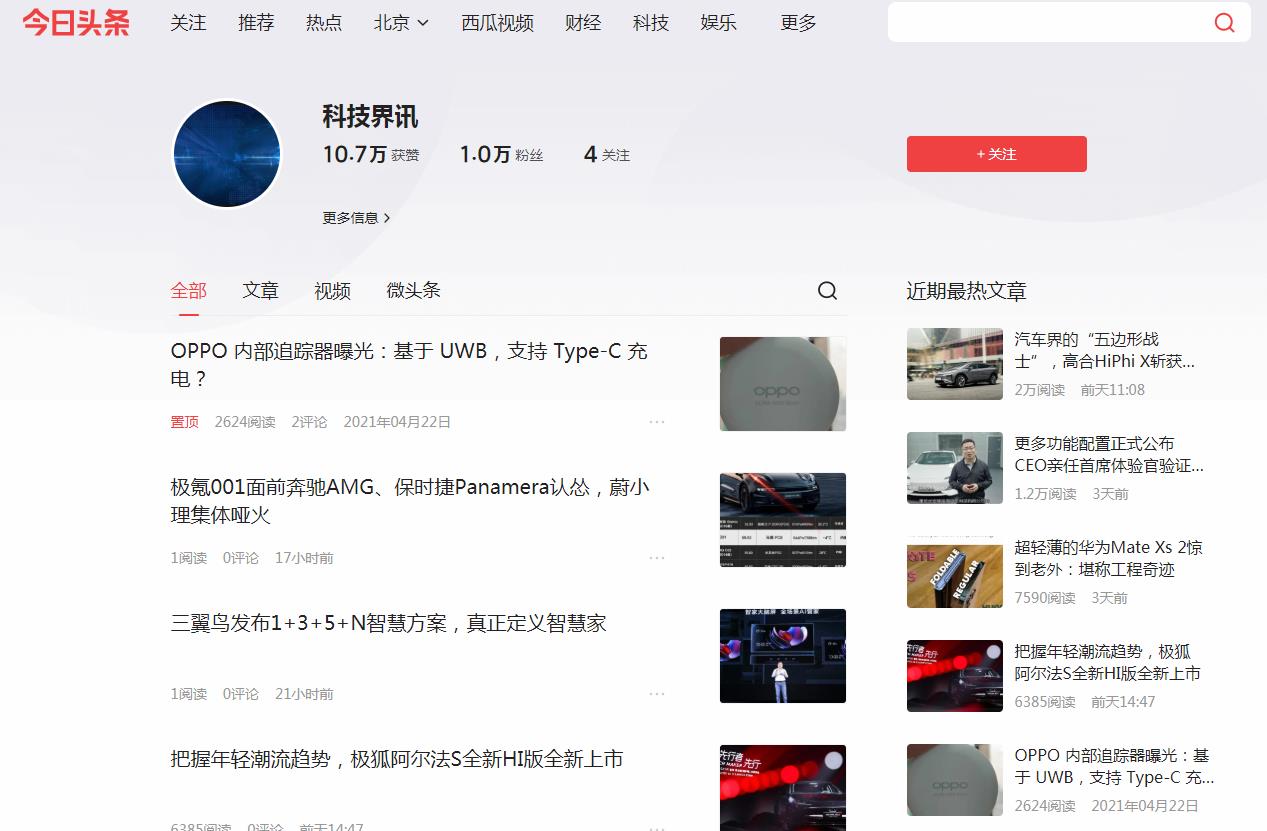Click the sidebar OPPO tracker thumbnail
1267x831 pixels.
(x=955, y=780)
